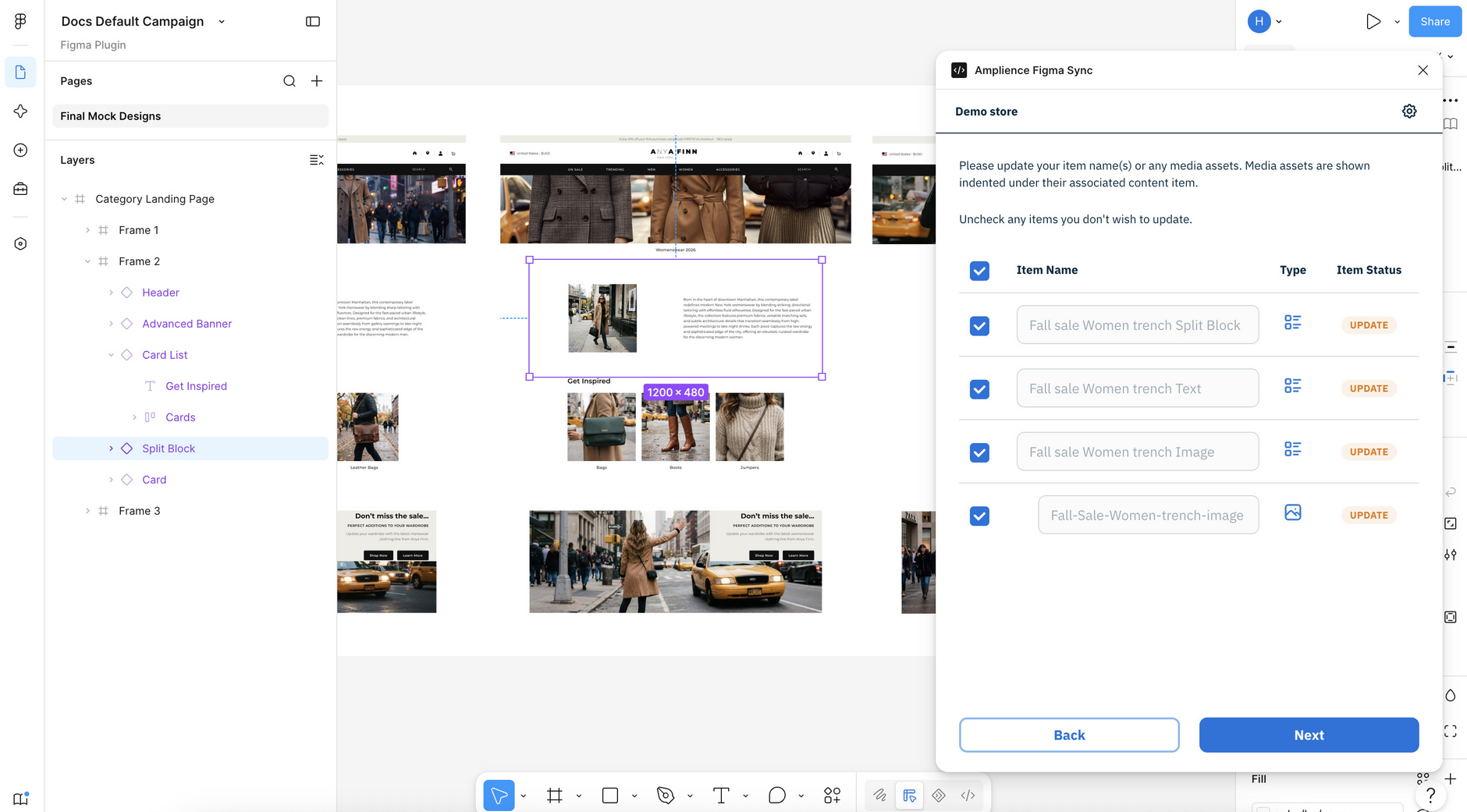Viewport: 1467px width, 812px height.
Task: Close the Amplience Figma Sync plugin
Action: coord(1423,70)
